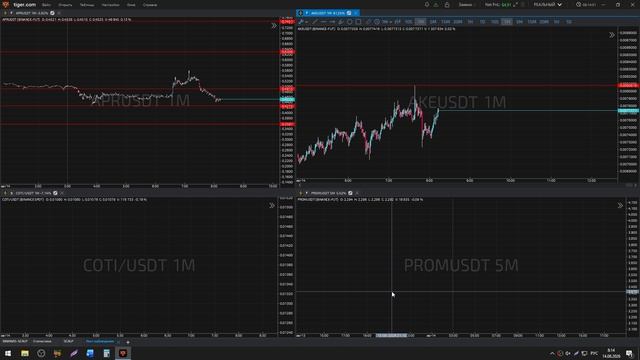Click the round clock-like icon in chart toolbar
The width and height of the screenshot is (640, 360).
pyautogui.click(x=377, y=22)
